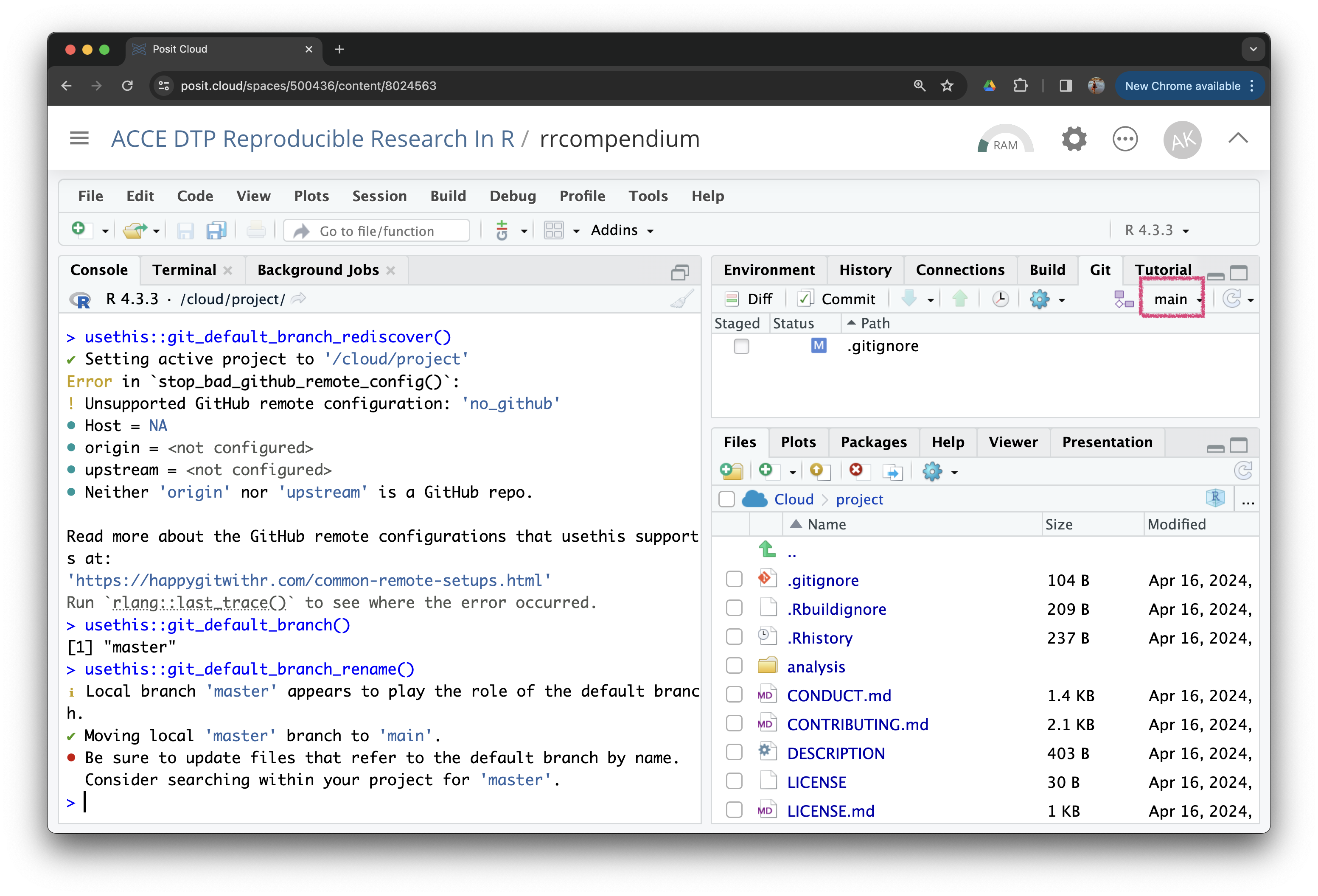Check the analysis folder checkbox
Screen dimensions: 1318x896
tap(734, 666)
